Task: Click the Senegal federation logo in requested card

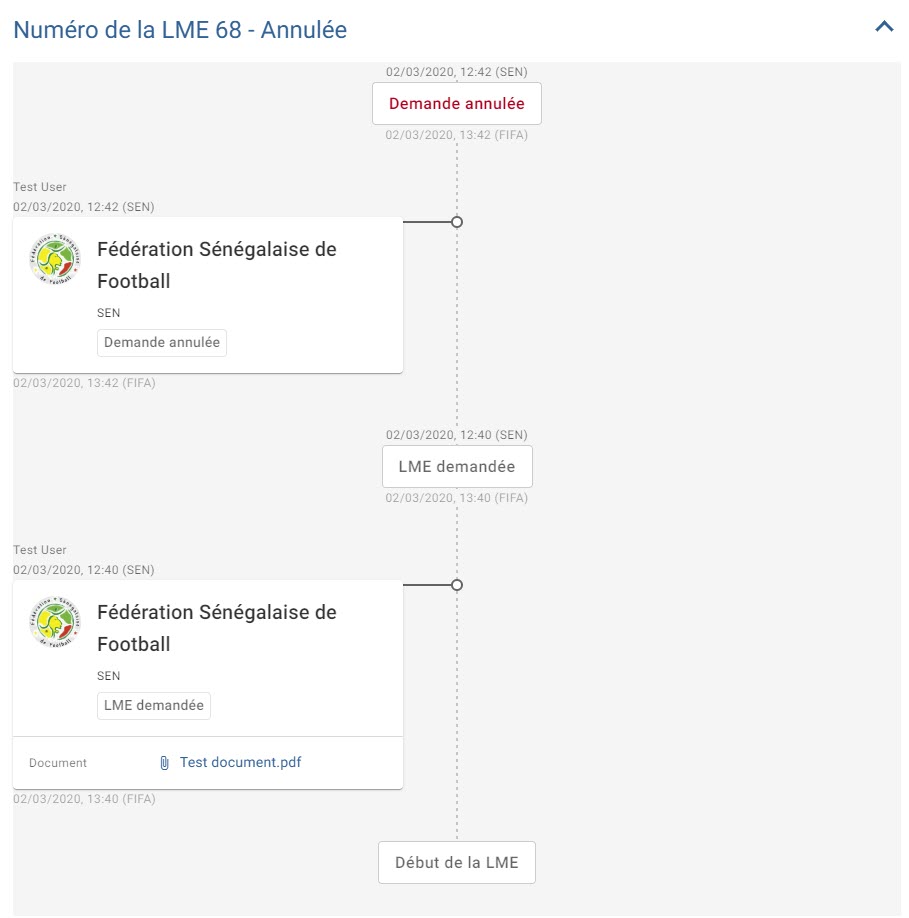Action: coord(55,622)
